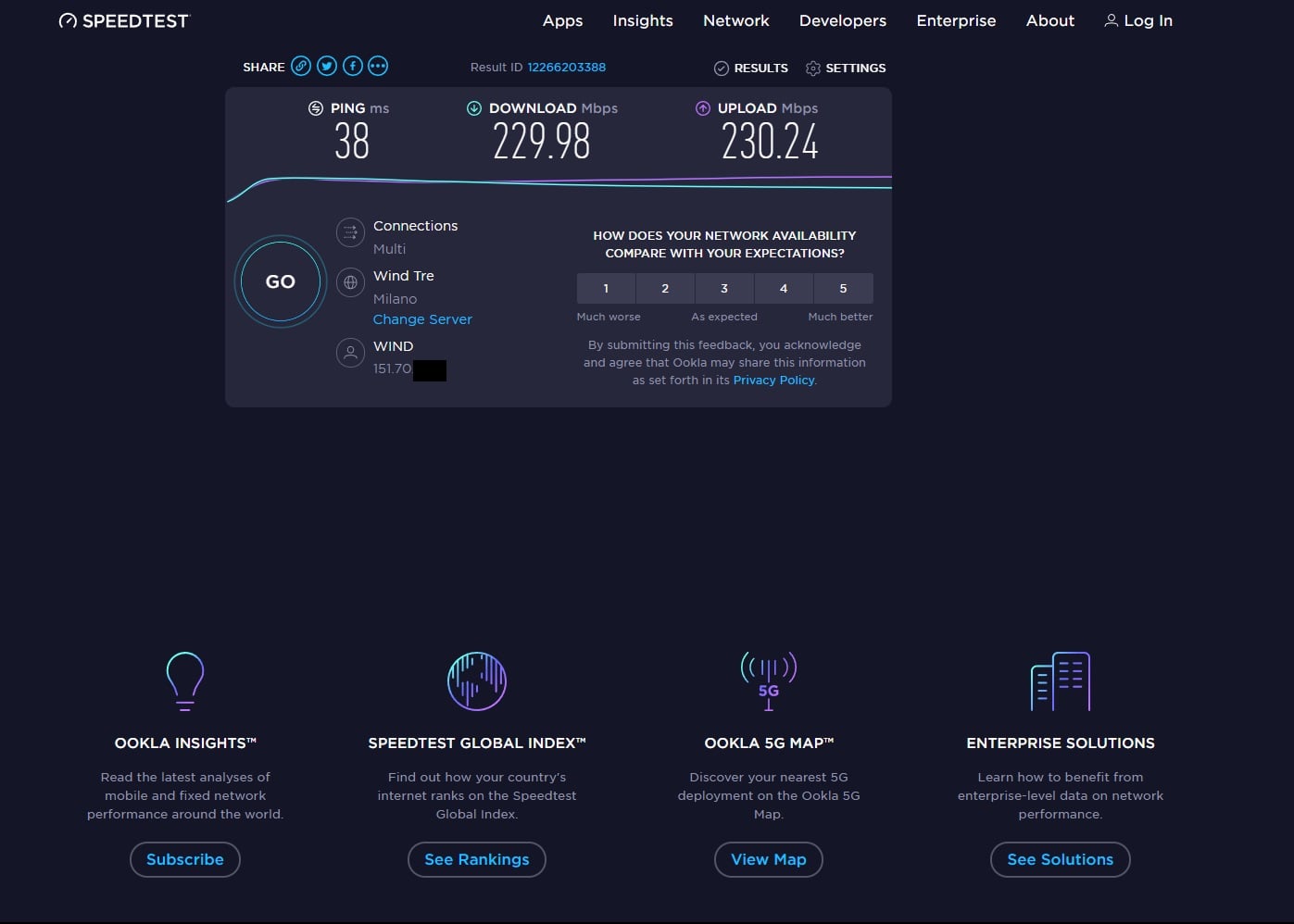Rate network availability 1 Much worse
Image resolution: width=1294 pixels, height=924 pixels.
[606, 289]
